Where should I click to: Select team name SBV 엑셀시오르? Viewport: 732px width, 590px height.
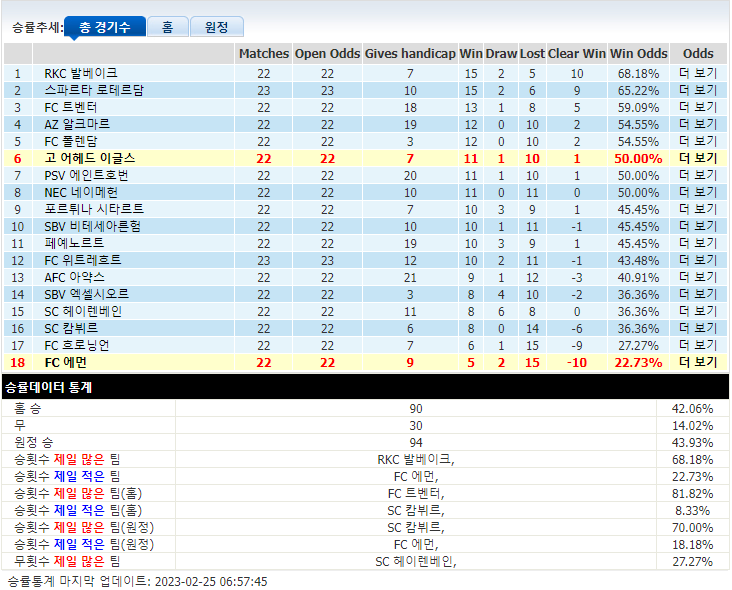click(x=86, y=294)
